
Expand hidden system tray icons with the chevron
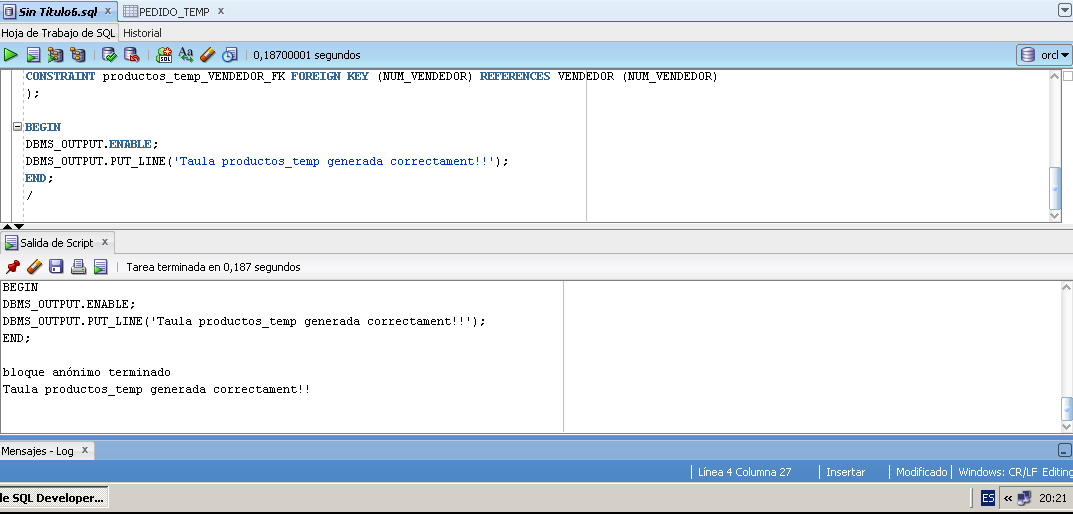tap(1007, 498)
